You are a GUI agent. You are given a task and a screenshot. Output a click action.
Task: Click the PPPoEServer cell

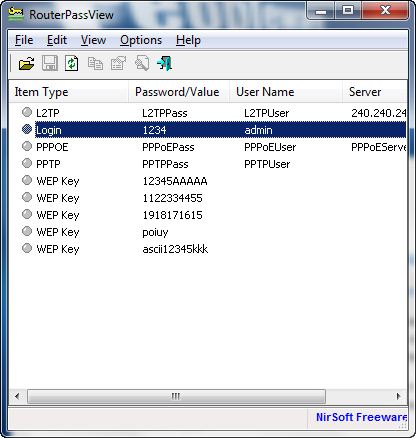(379, 147)
